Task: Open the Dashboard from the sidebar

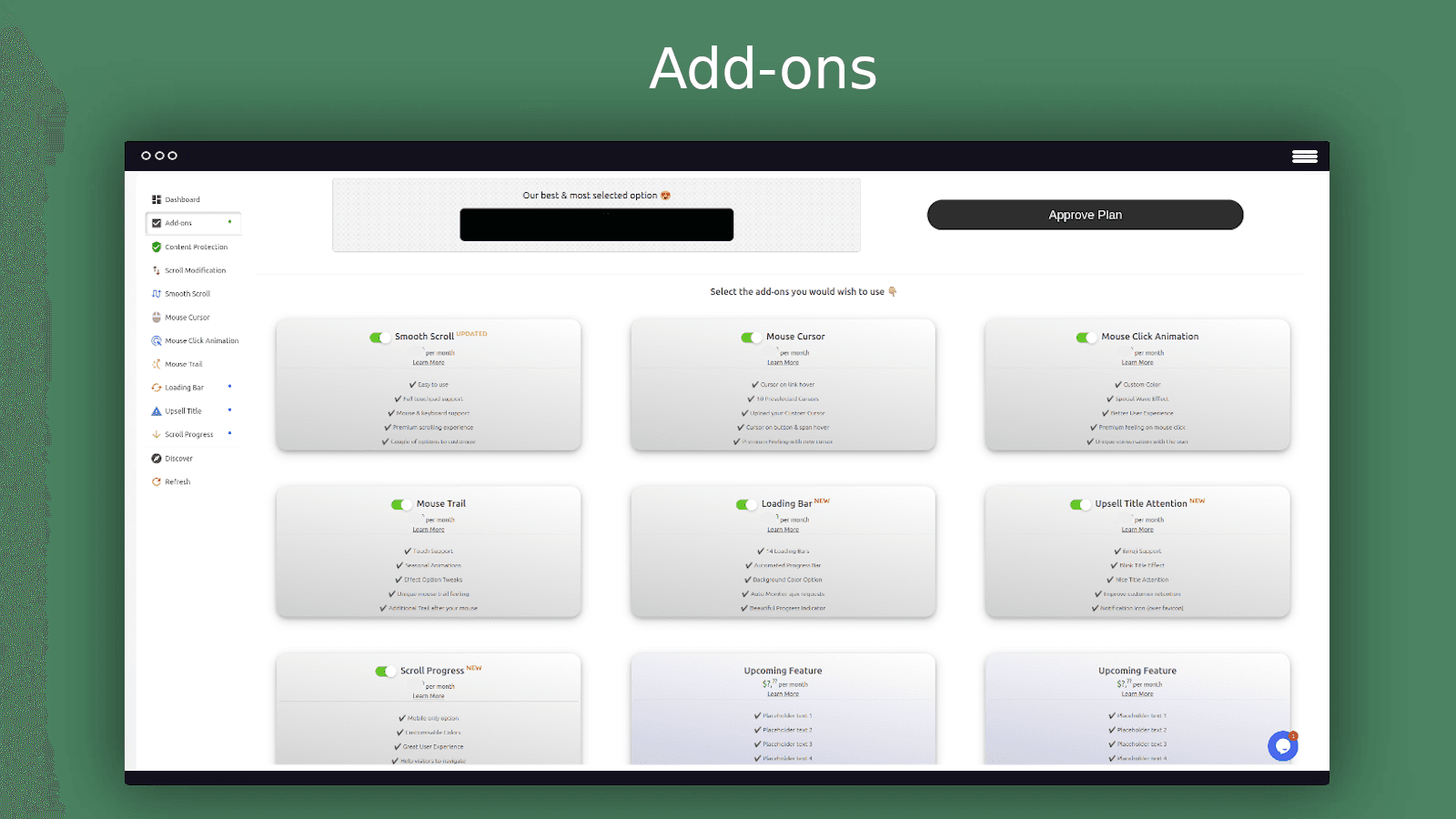Action: tap(182, 198)
